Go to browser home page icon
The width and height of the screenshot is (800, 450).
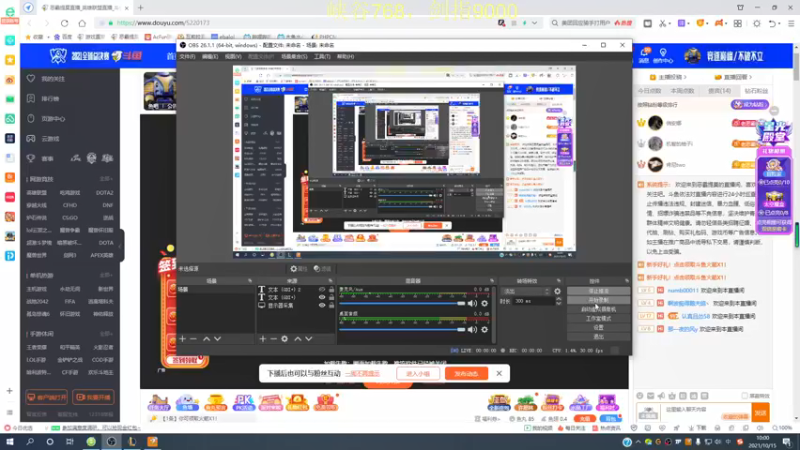pyautogui.click(x=82, y=23)
